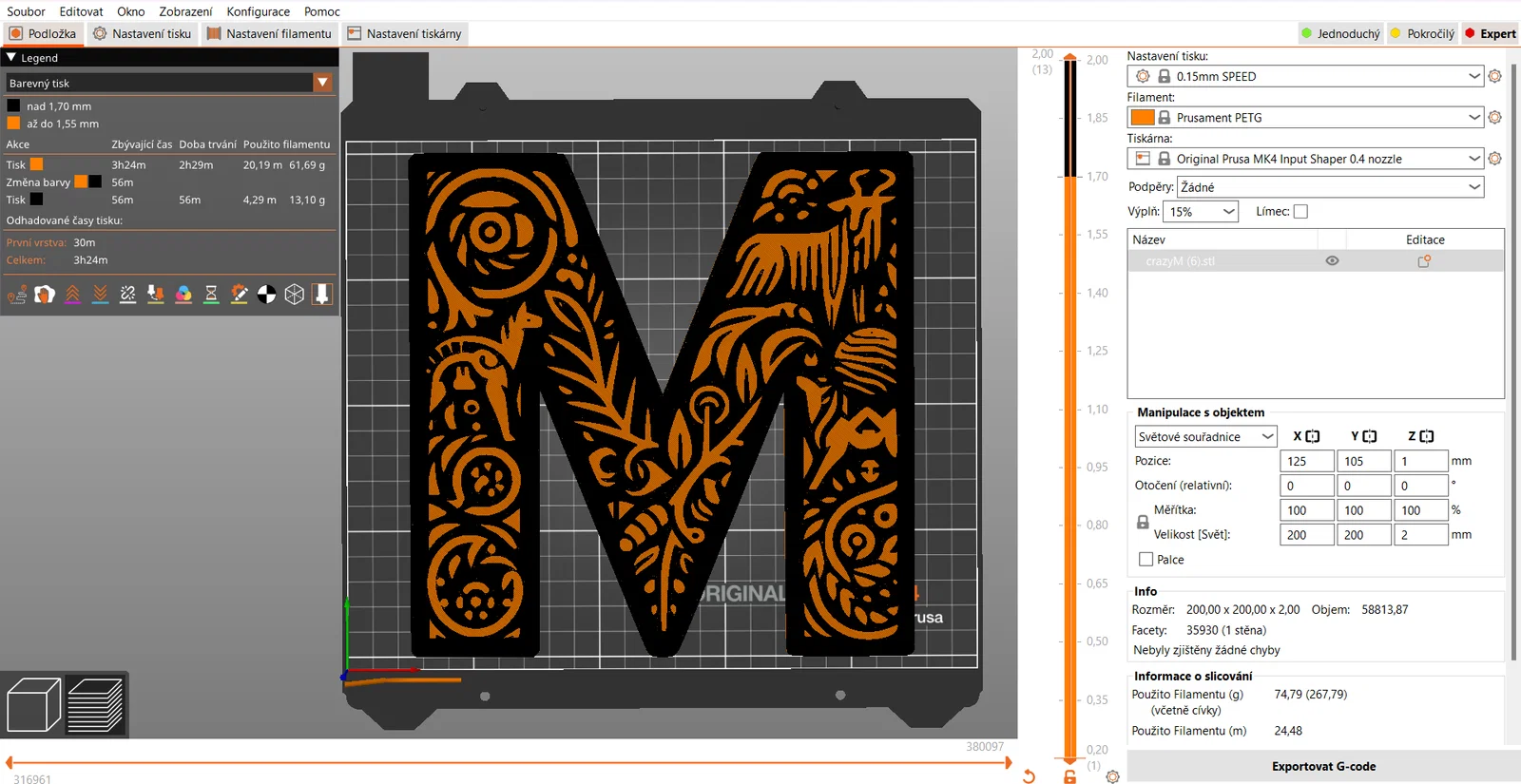The image size is (1521, 784).
Task: Select the crazyM (6).stl object row
Action: (x=1316, y=260)
